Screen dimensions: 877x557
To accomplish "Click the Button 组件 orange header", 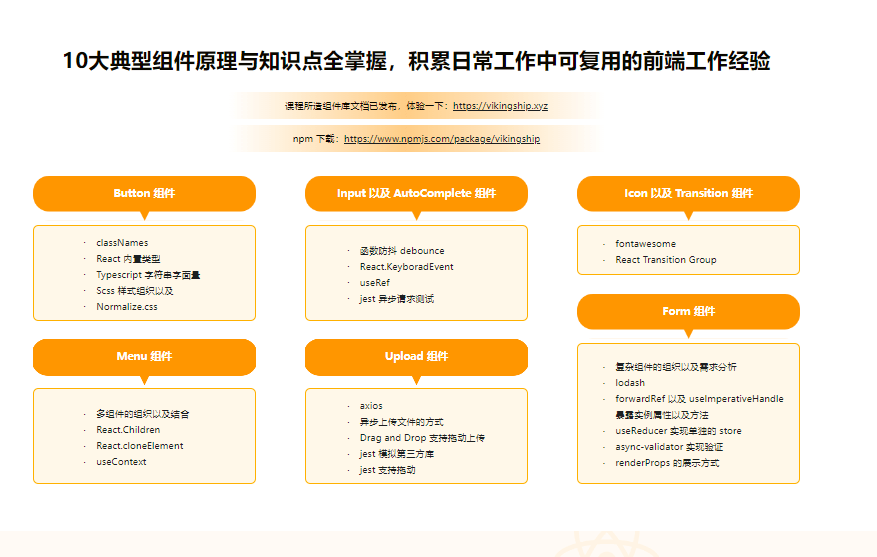I will [144, 193].
